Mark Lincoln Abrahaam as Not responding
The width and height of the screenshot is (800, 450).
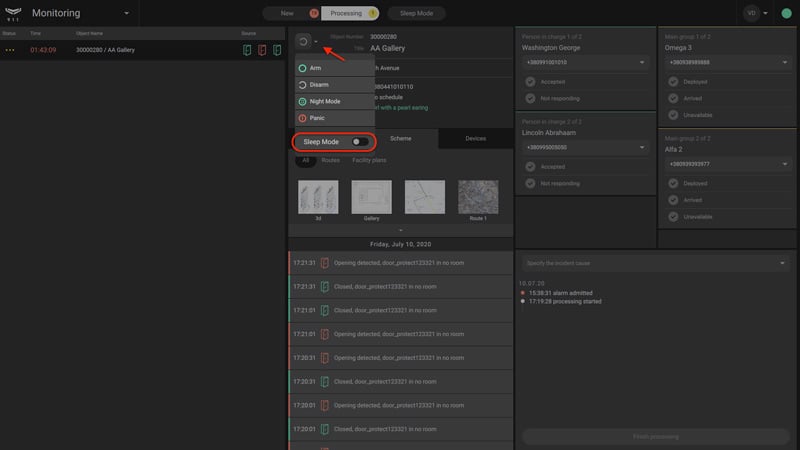click(x=531, y=184)
